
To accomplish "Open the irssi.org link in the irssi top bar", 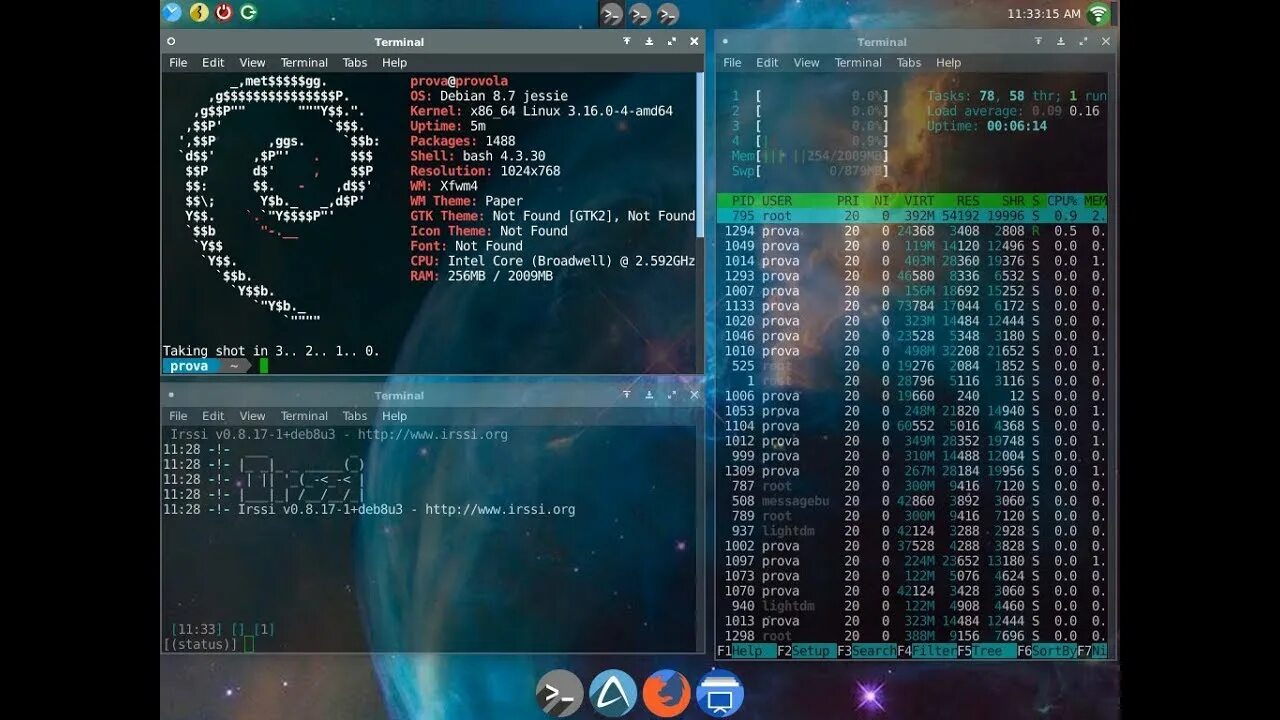I will pyautogui.click(x=433, y=434).
